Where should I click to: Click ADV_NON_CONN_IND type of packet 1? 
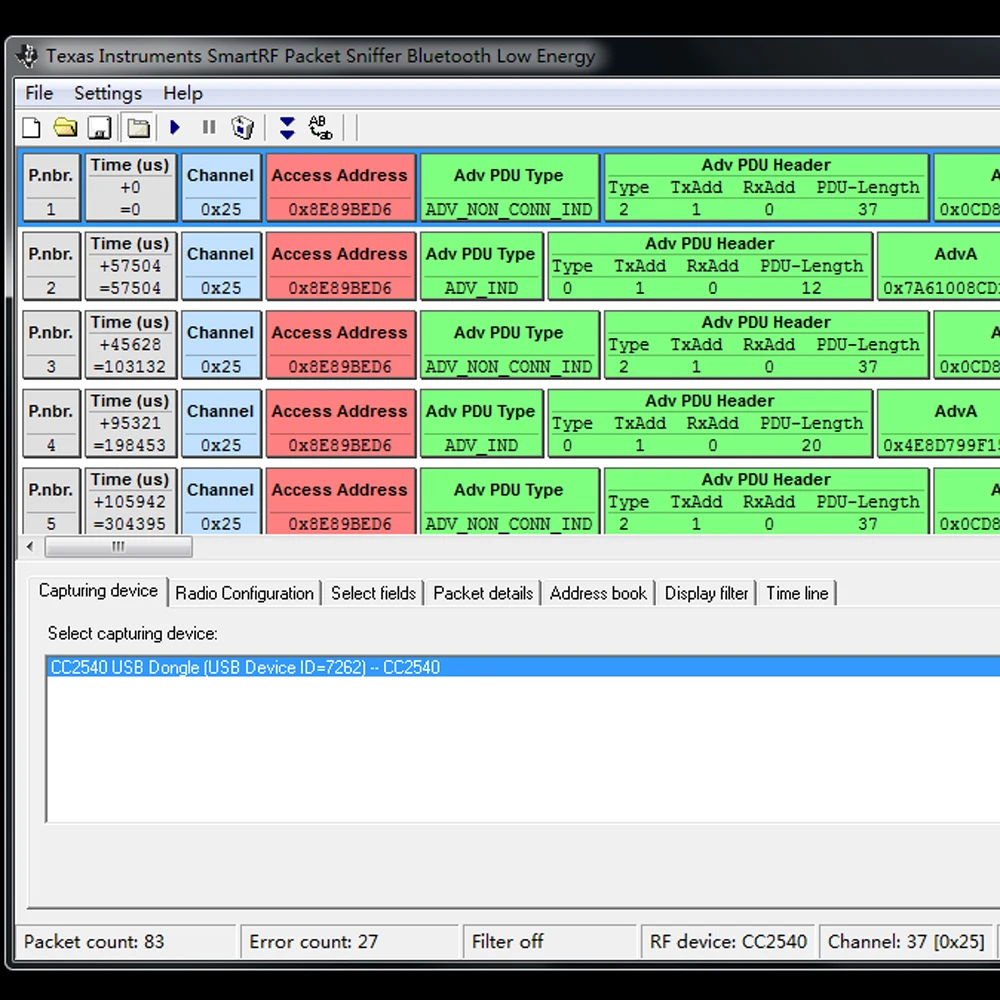pos(510,187)
